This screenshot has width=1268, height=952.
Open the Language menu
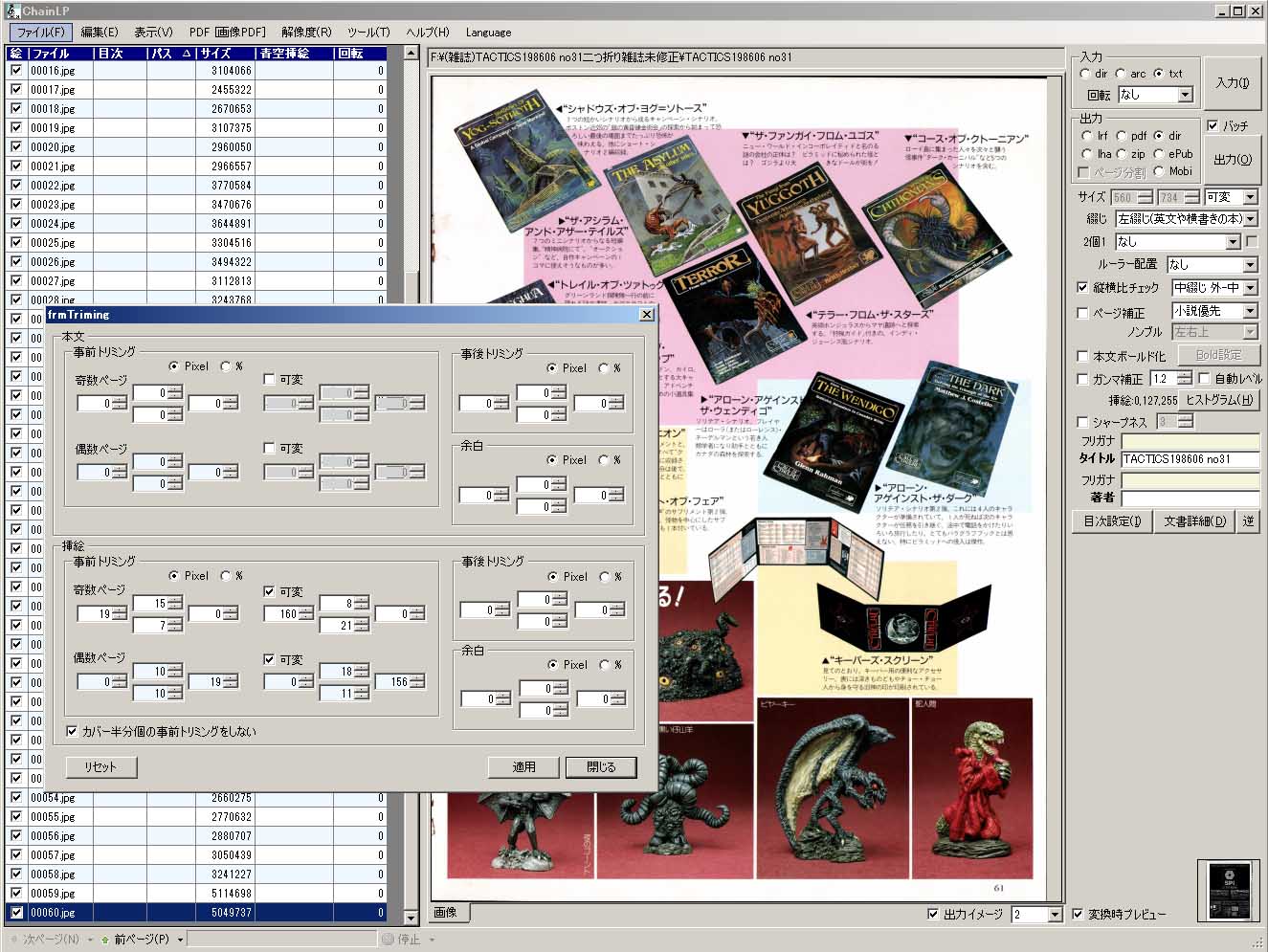pyautogui.click(x=488, y=32)
